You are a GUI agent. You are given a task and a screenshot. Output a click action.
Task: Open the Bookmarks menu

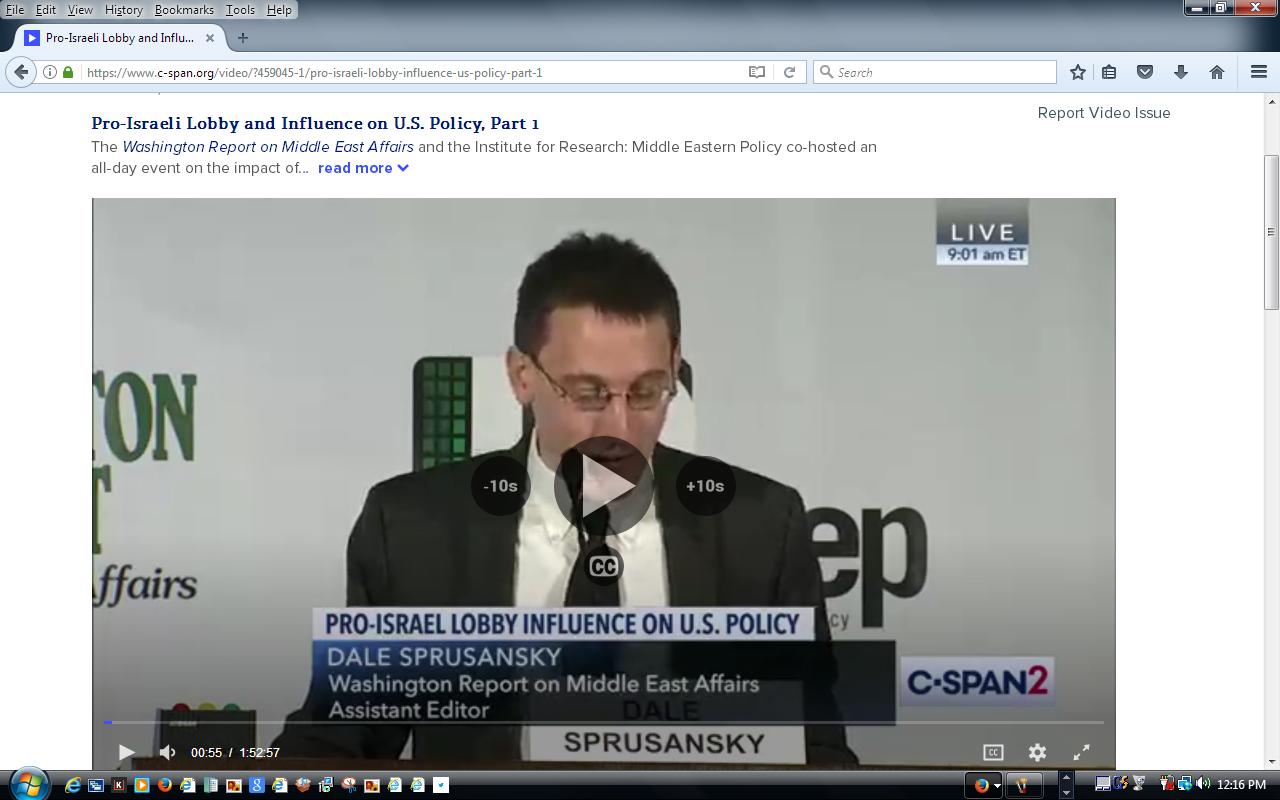click(184, 9)
